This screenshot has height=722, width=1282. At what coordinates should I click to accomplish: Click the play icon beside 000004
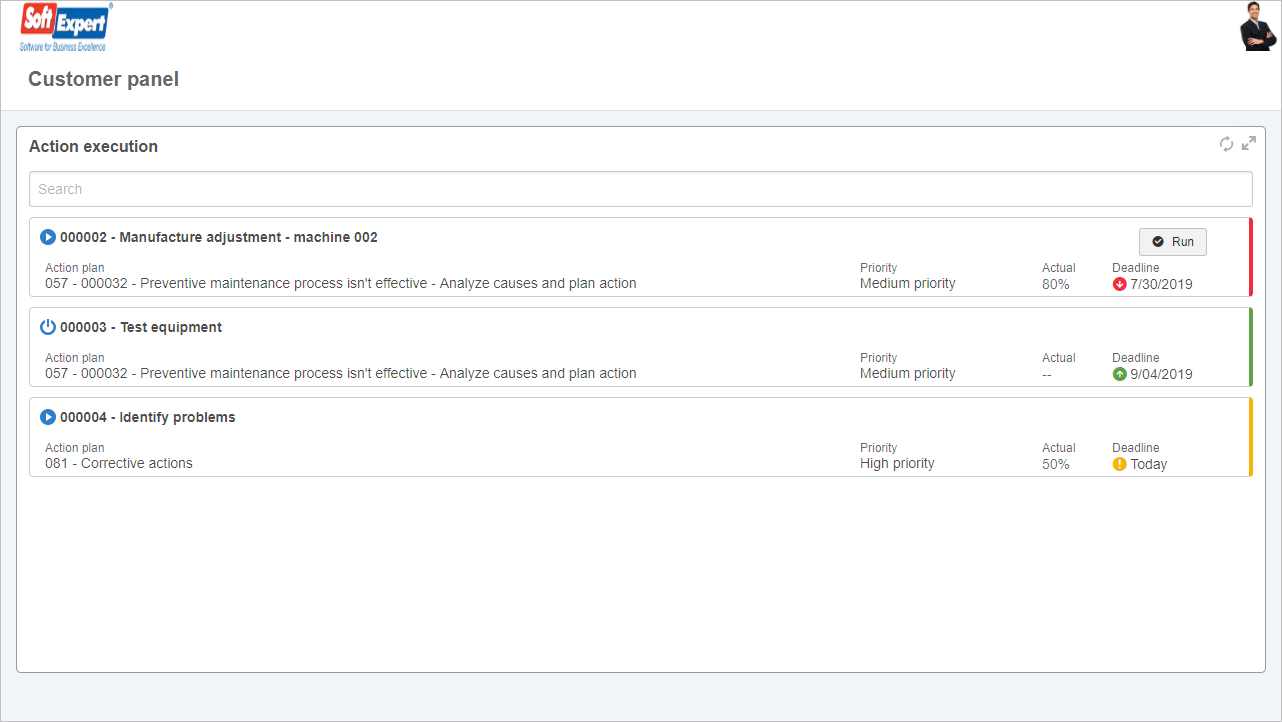click(48, 418)
